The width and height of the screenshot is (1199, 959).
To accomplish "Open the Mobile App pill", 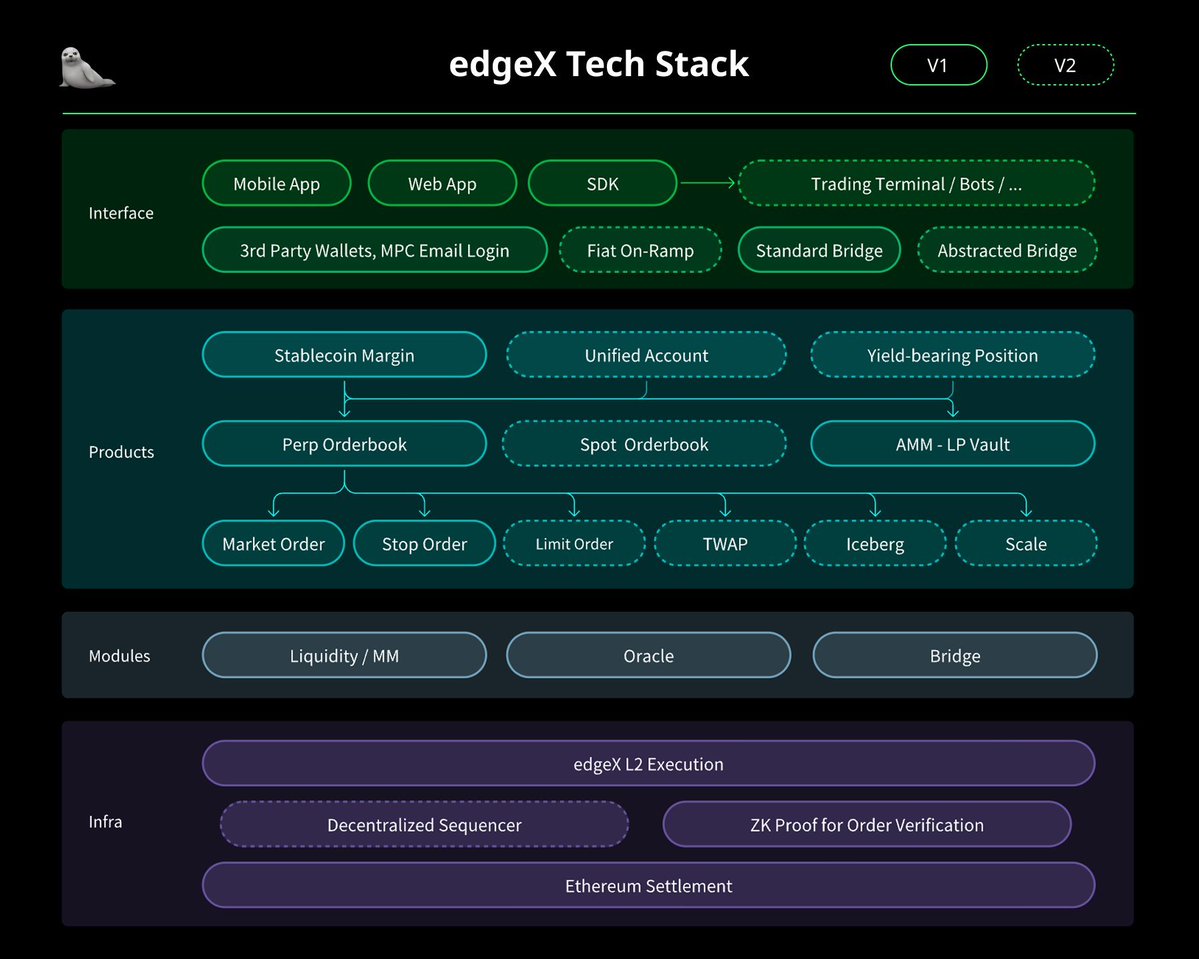I will point(277,184).
